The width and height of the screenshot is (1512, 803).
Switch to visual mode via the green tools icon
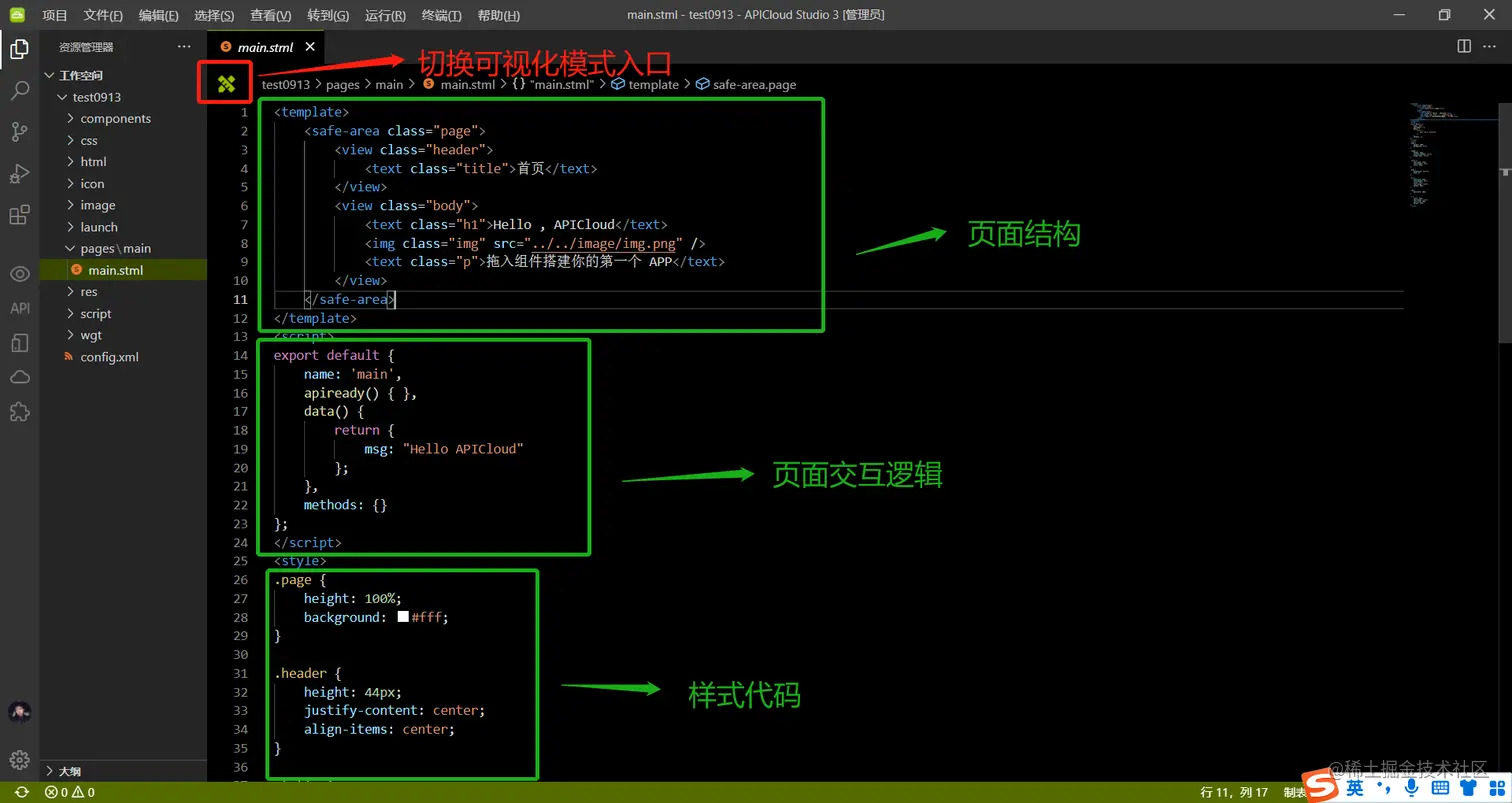click(x=226, y=85)
